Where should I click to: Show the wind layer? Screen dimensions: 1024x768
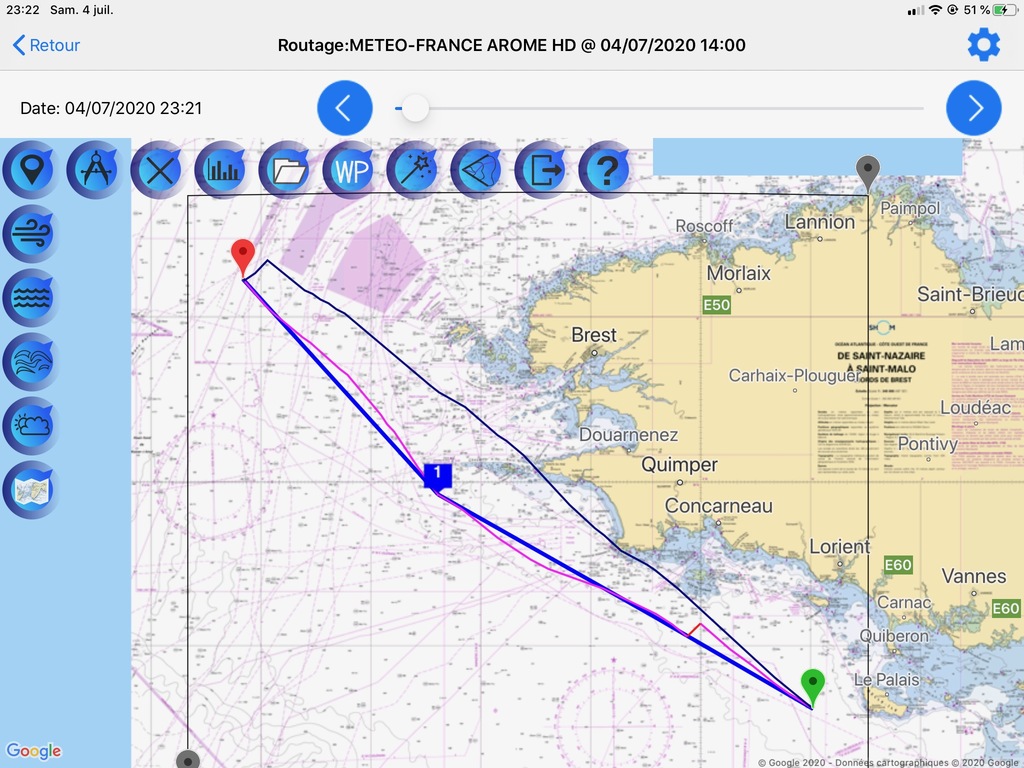[31, 234]
